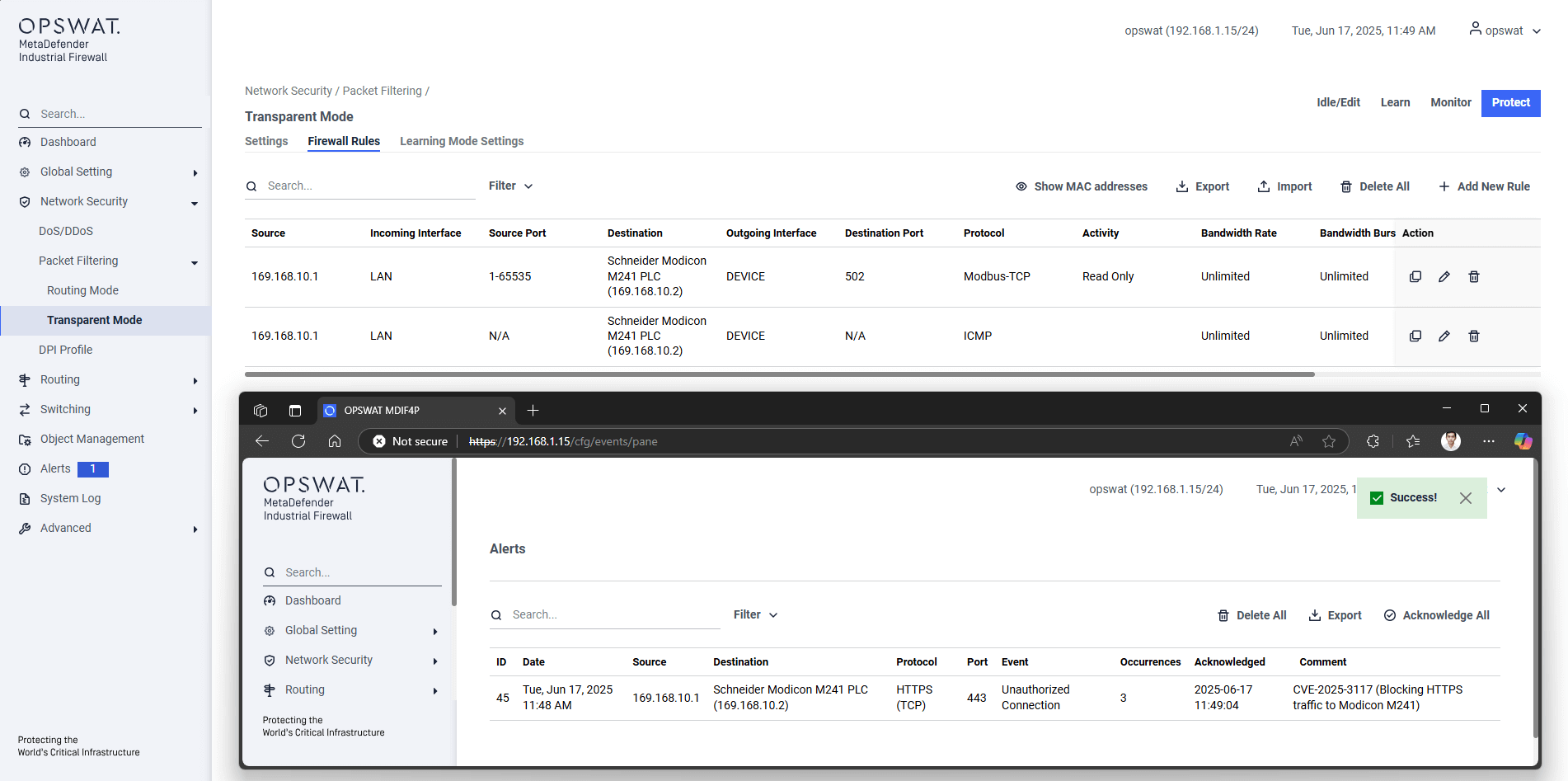Export the alerts list
Viewport: 1568px width, 781px height.
[x=1335, y=615]
